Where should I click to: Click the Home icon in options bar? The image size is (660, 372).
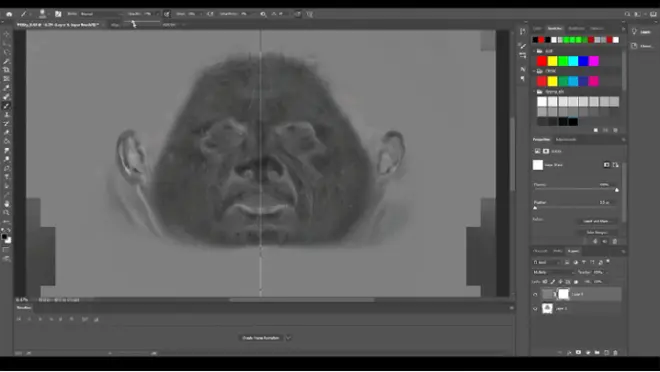[9, 14]
